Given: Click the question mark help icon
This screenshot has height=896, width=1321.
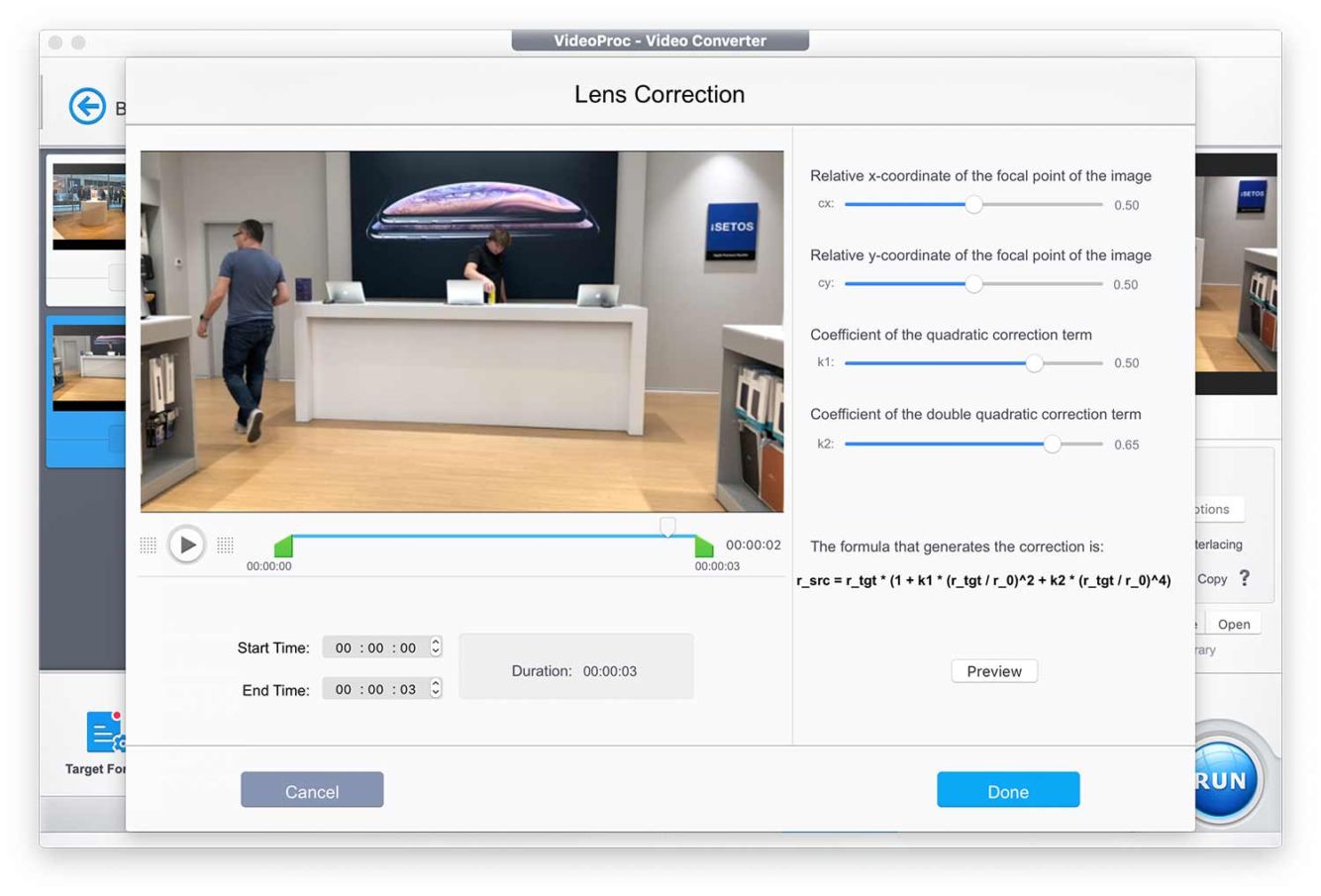Looking at the screenshot, I should pyautogui.click(x=1245, y=578).
